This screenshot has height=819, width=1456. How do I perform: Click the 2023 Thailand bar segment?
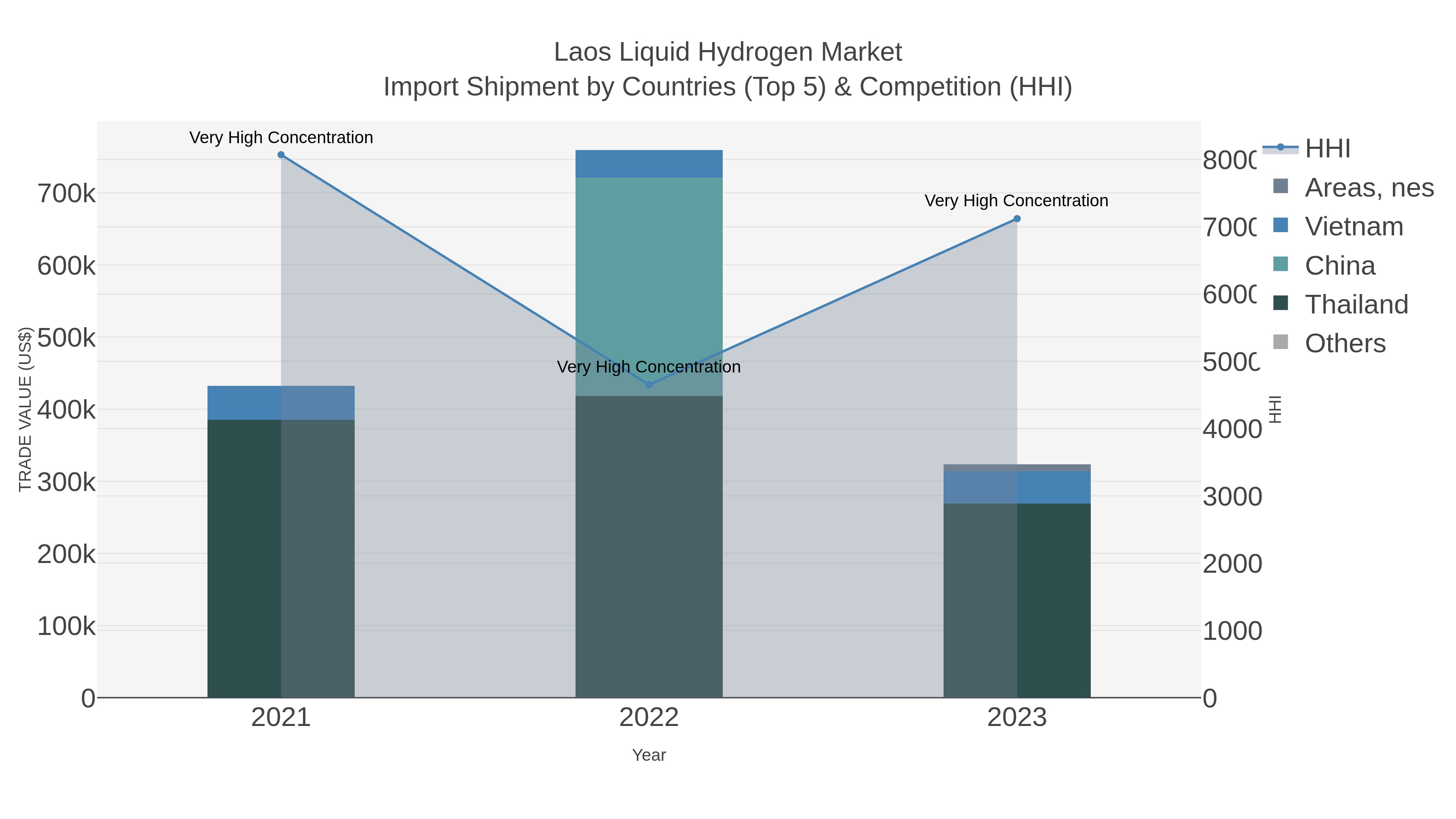pos(1017,600)
